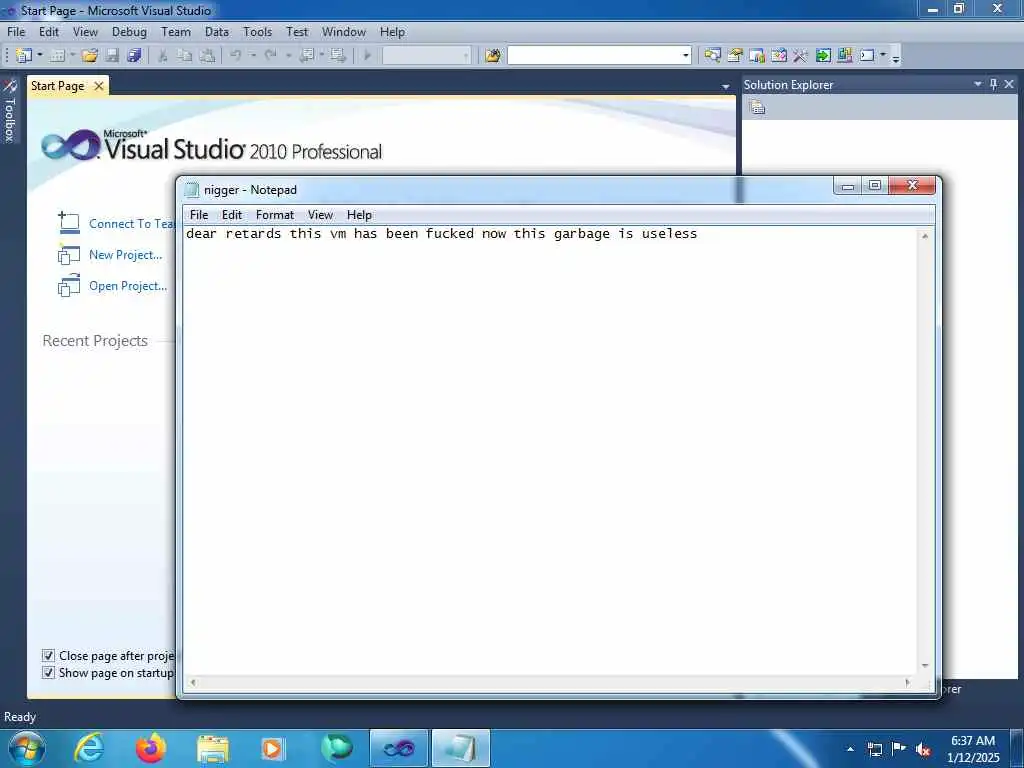This screenshot has height=768, width=1024.
Task: Click the Notepad horizontal scrollbar right arrow
Action: point(908,683)
